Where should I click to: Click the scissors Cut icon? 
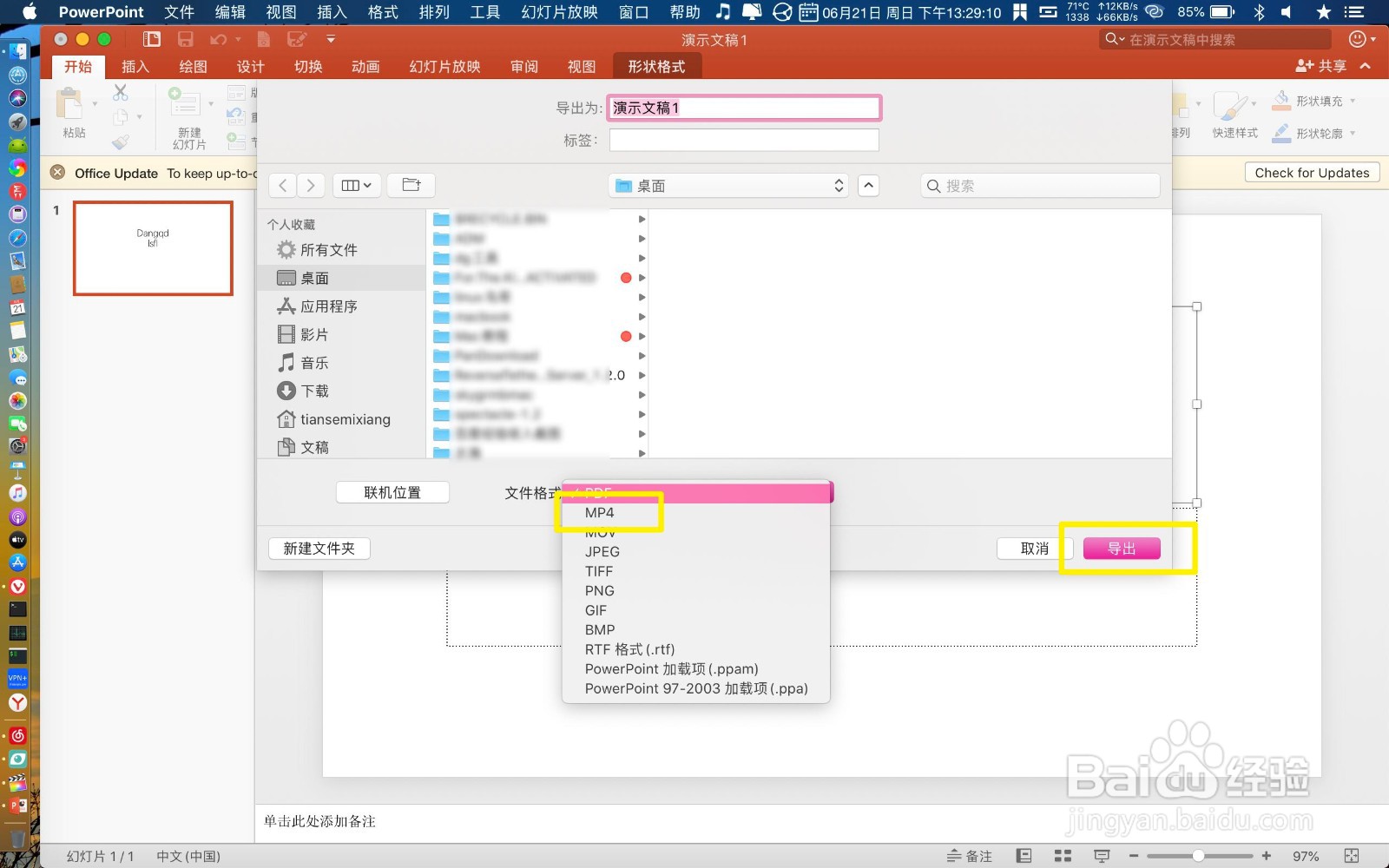point(121,93)
